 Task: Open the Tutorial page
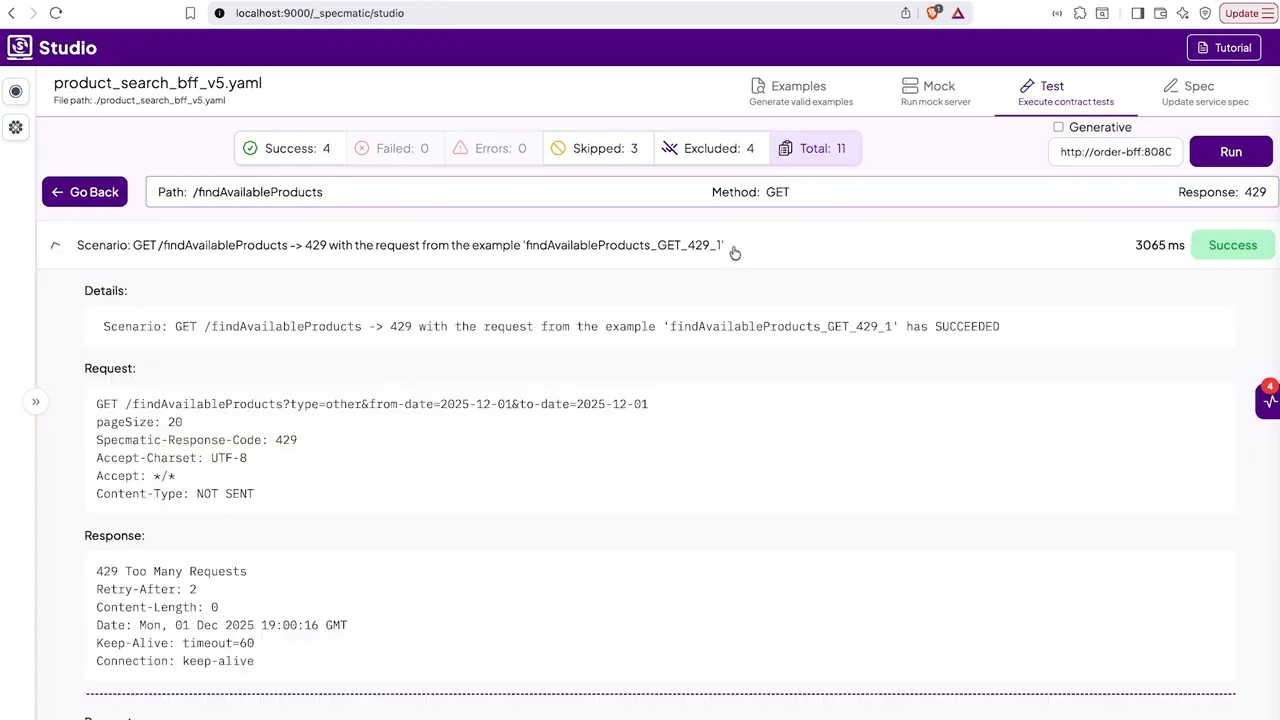click(x=1224, y=47)
